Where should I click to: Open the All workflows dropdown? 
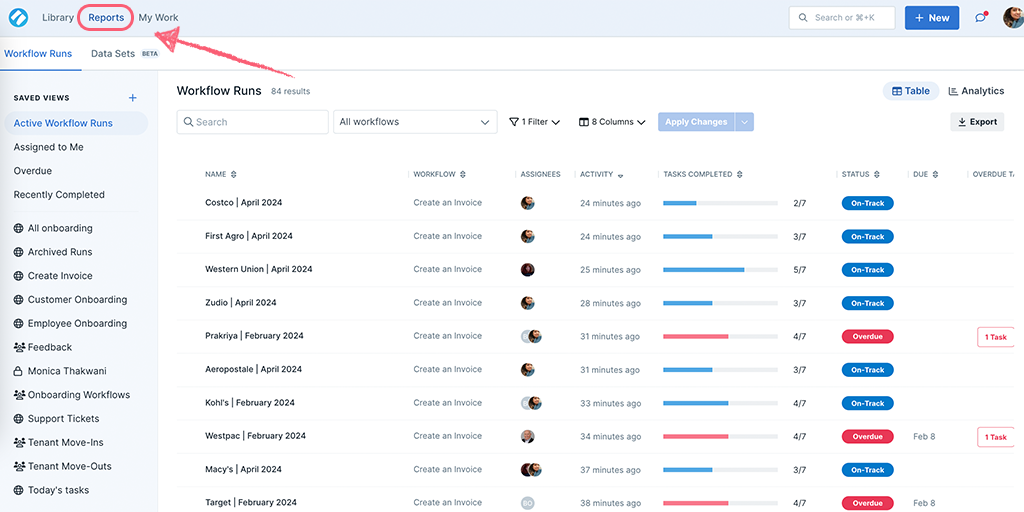415,122
